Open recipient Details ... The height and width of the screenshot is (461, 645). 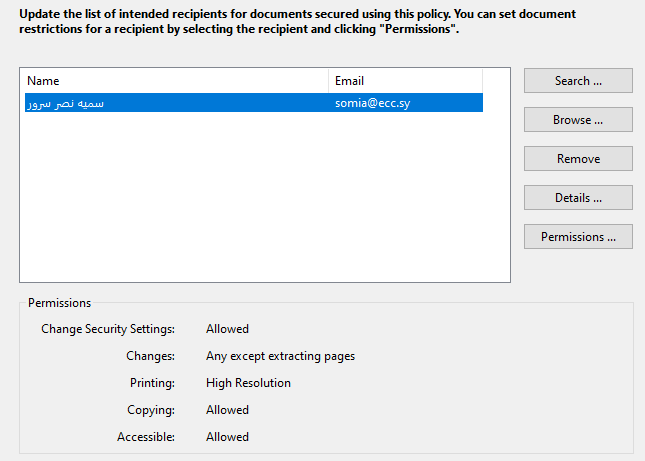tap(578, 198)
